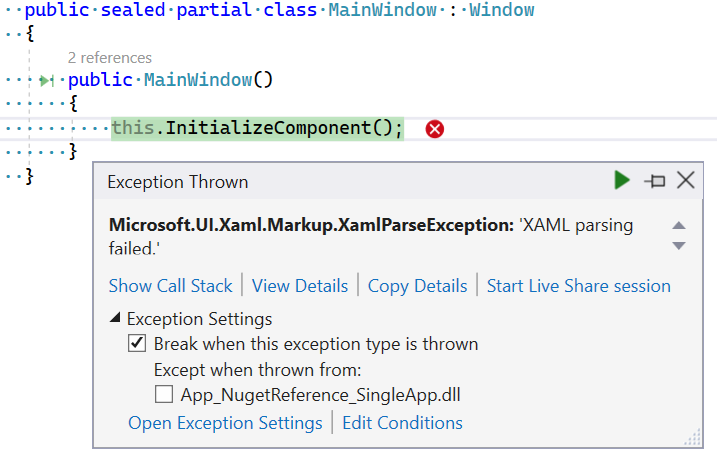Click the execution arrow beside MainWindow constructor
This screenshot has width=717, height=464.
46,80
